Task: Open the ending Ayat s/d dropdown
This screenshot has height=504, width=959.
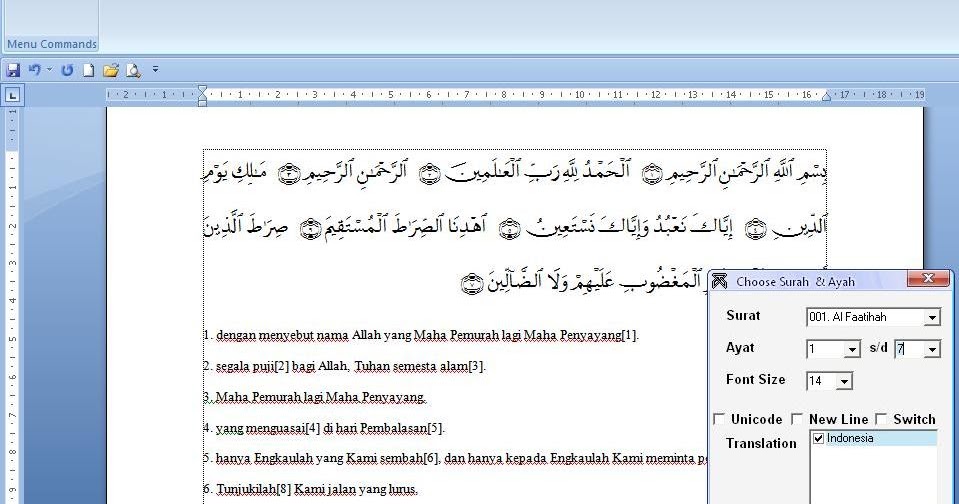Action: click(932, 349)
